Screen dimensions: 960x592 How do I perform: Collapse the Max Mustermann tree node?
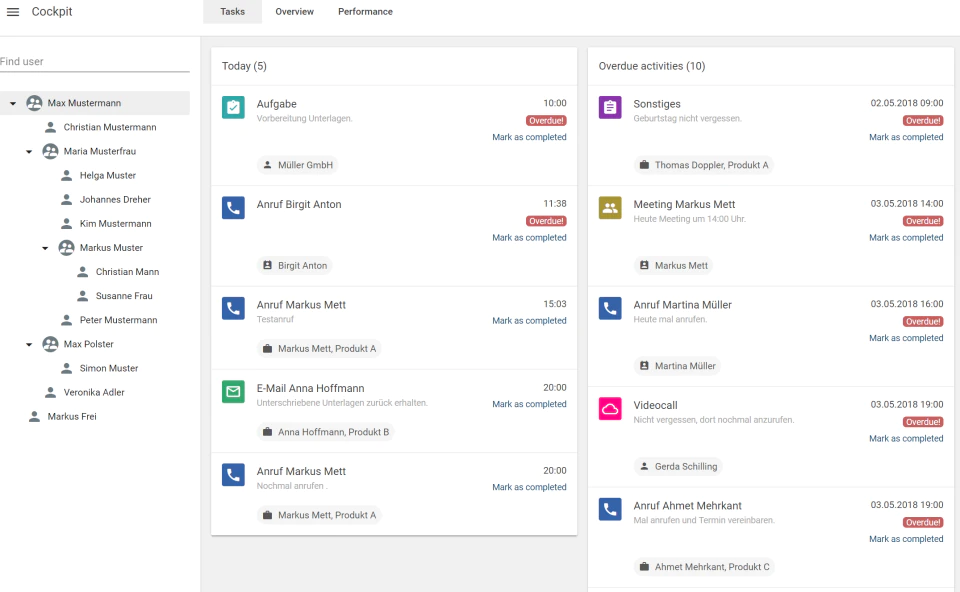pos(13,103)
